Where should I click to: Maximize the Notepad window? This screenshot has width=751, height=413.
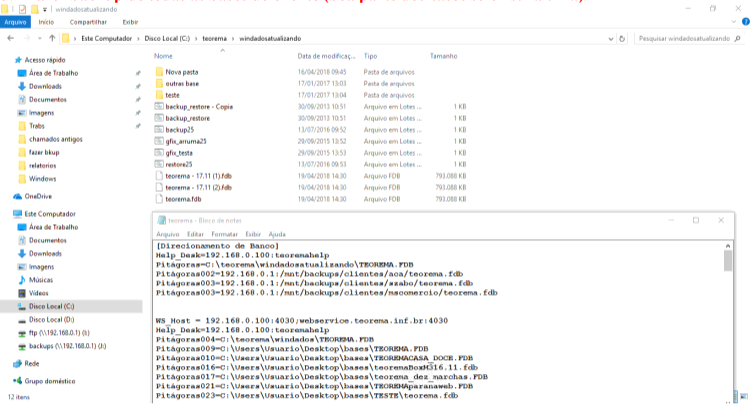pos(696,220)
